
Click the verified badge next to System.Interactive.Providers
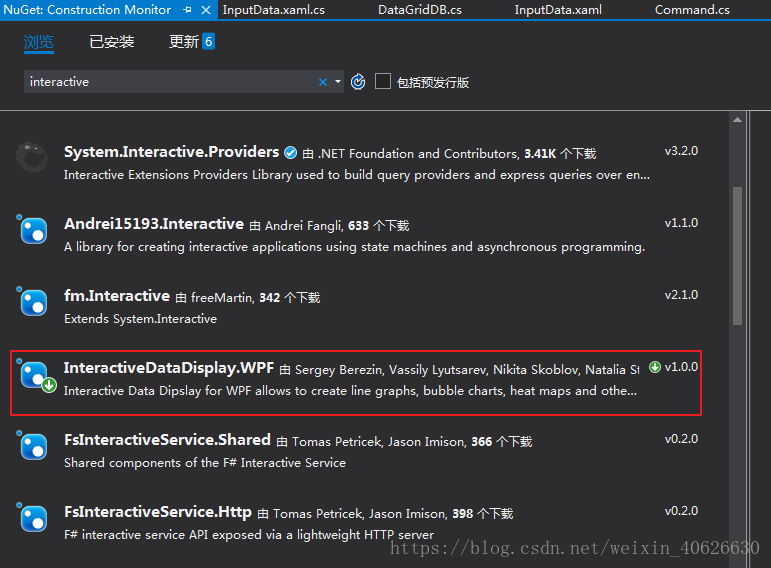pos(291,153)
